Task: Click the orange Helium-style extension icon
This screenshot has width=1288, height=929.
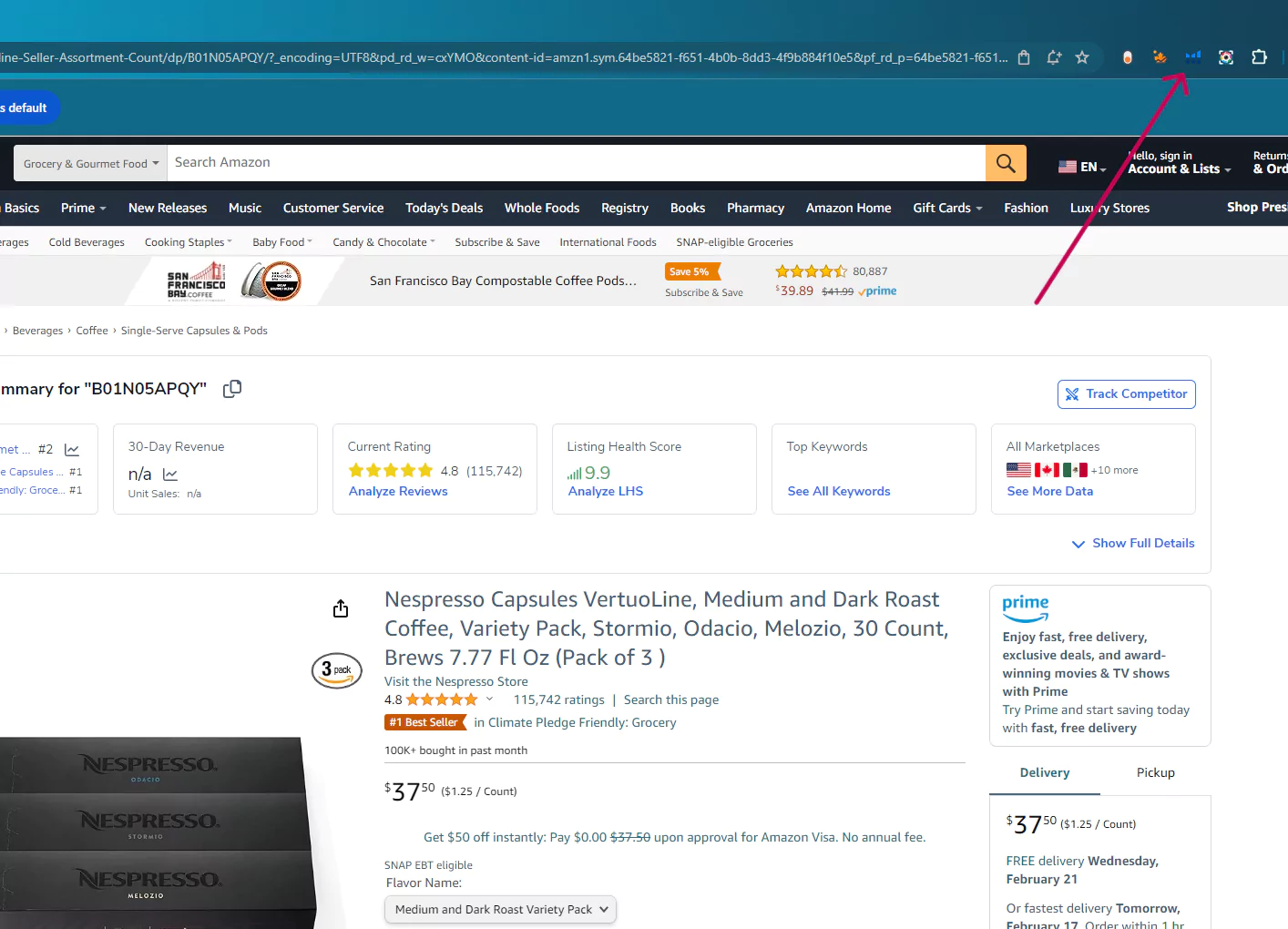Action: [x=1159, y=56]
